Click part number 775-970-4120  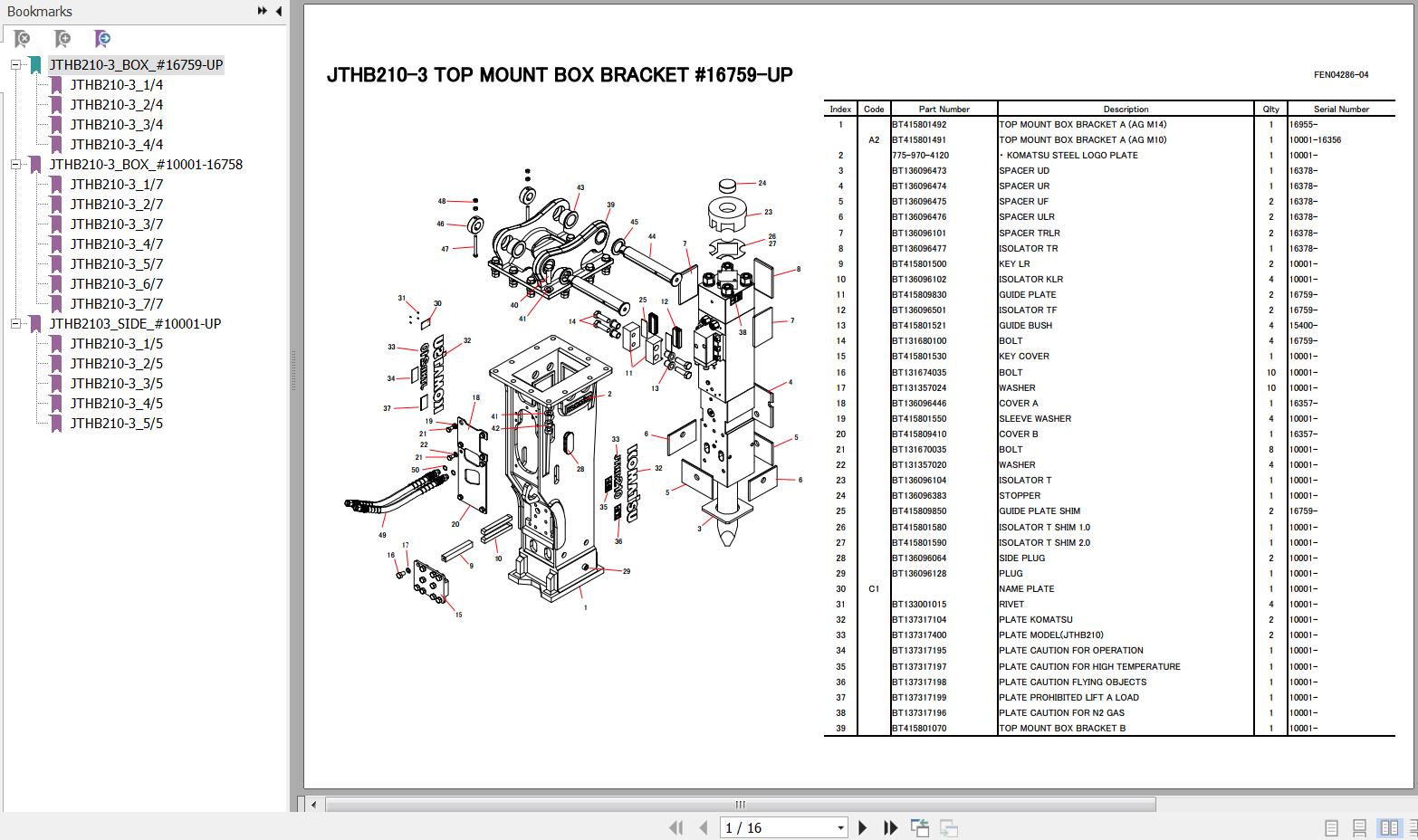click(x=921, y=156)
